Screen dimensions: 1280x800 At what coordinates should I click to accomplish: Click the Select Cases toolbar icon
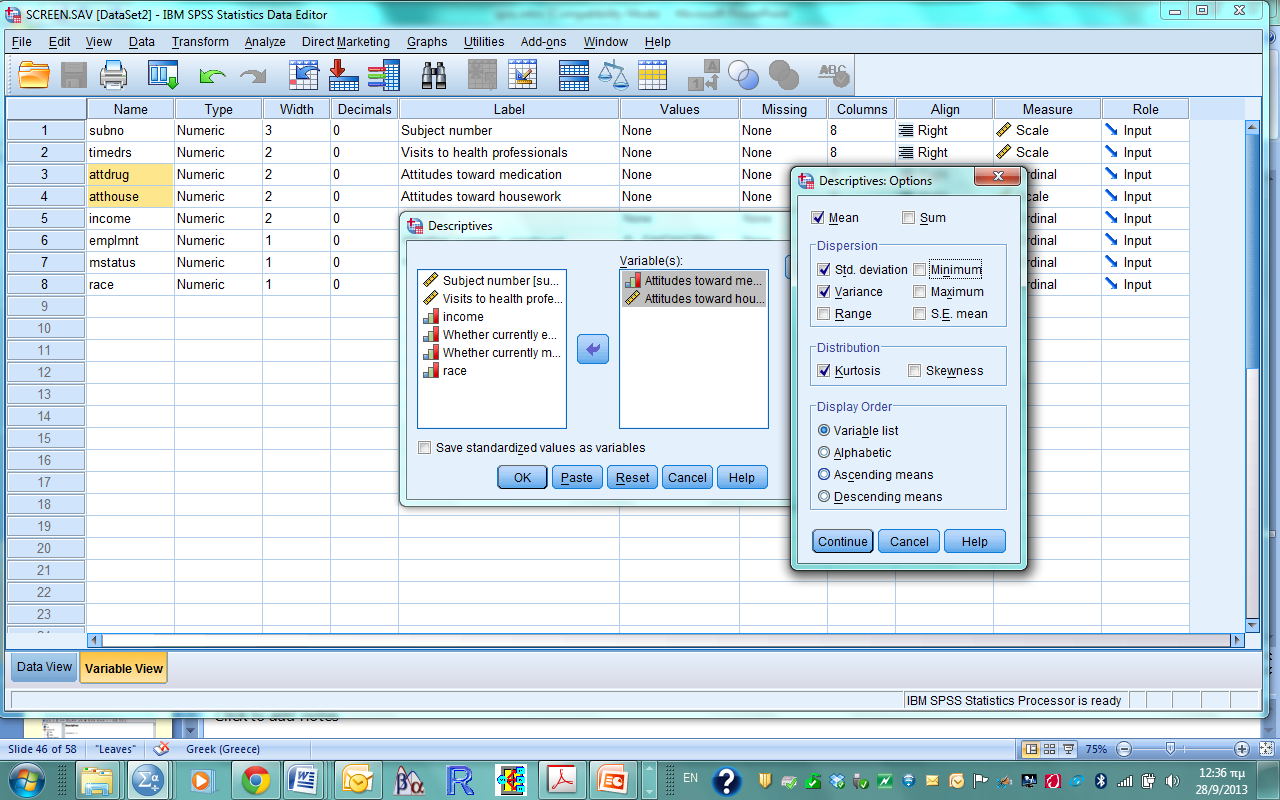coord(652,75)
